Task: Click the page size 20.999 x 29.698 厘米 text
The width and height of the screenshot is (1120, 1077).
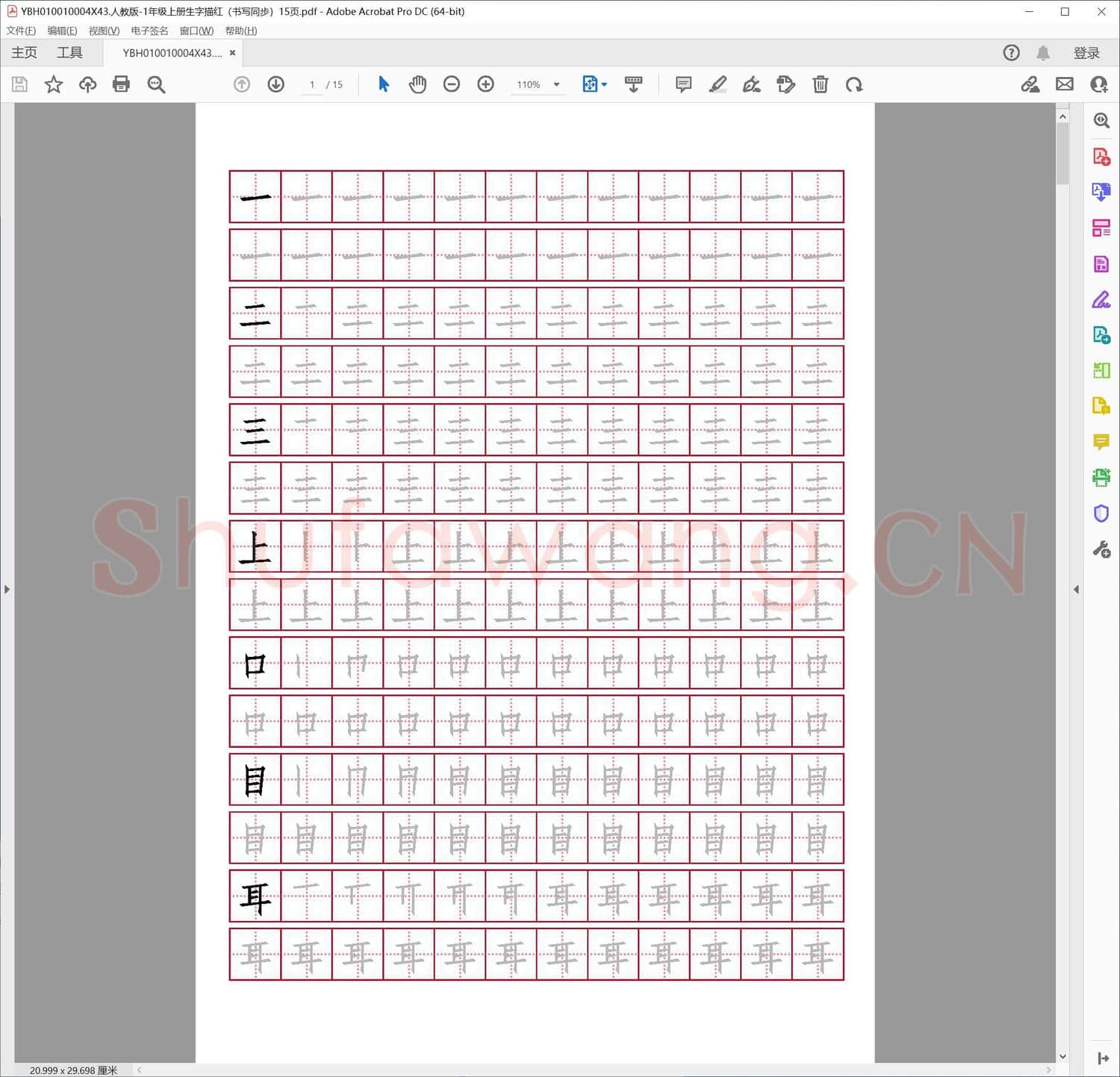Action: [73, 1070]
